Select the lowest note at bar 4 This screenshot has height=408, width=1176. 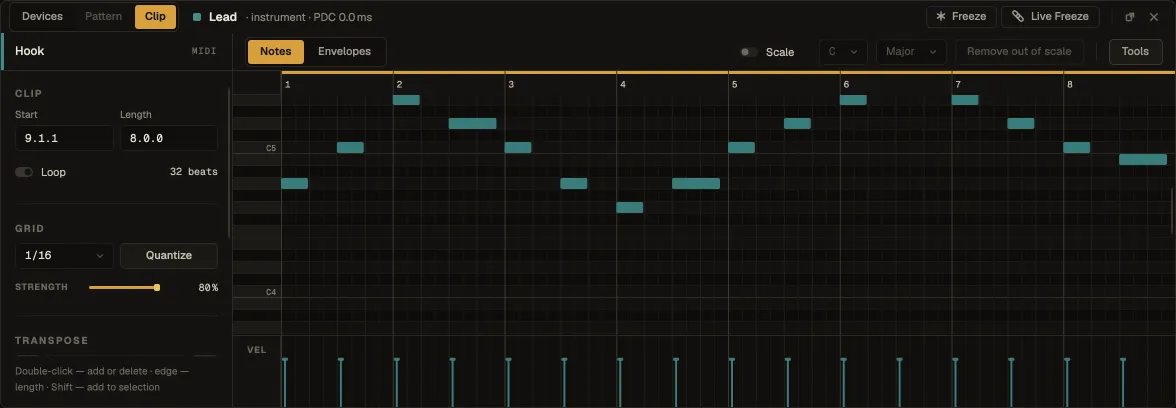click(630, 208)
